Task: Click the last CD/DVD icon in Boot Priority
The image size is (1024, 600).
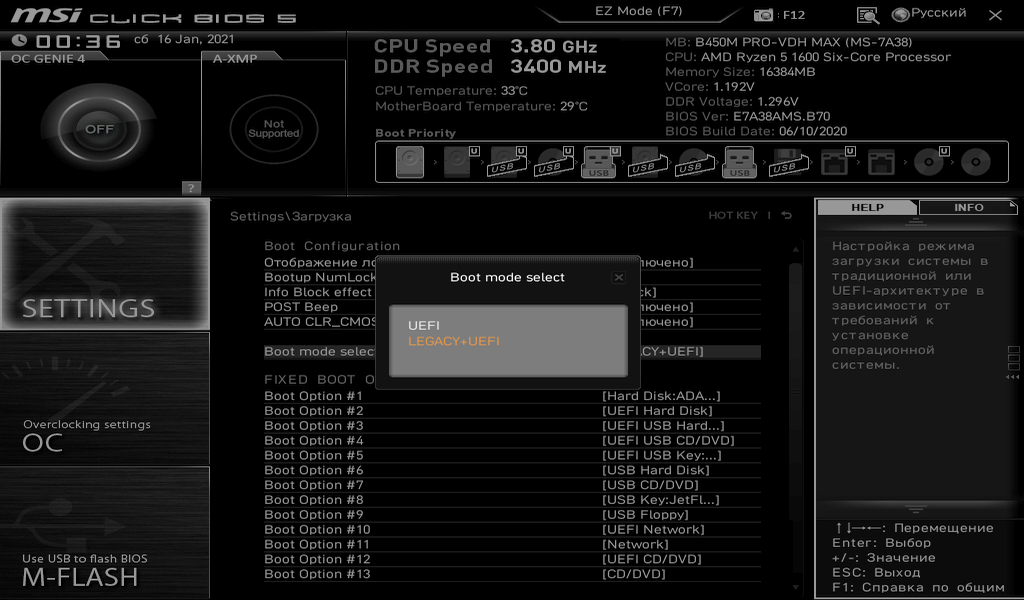Action: 976,162
